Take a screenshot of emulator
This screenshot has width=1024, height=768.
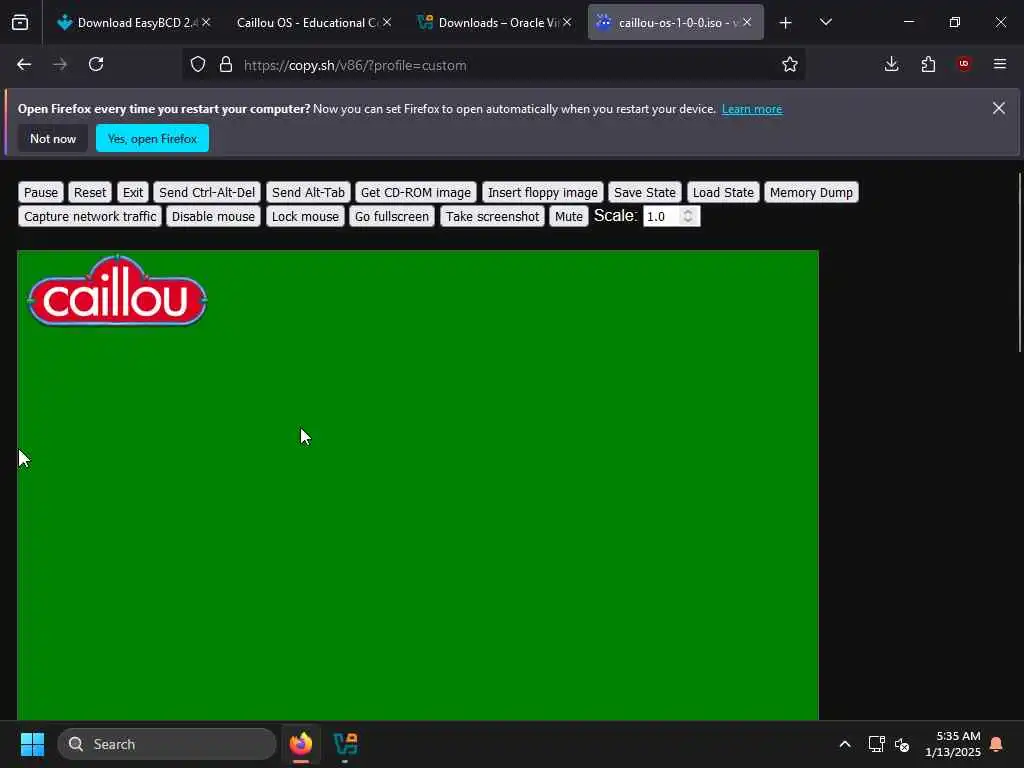pyautogui.click(x=492, y=216)
